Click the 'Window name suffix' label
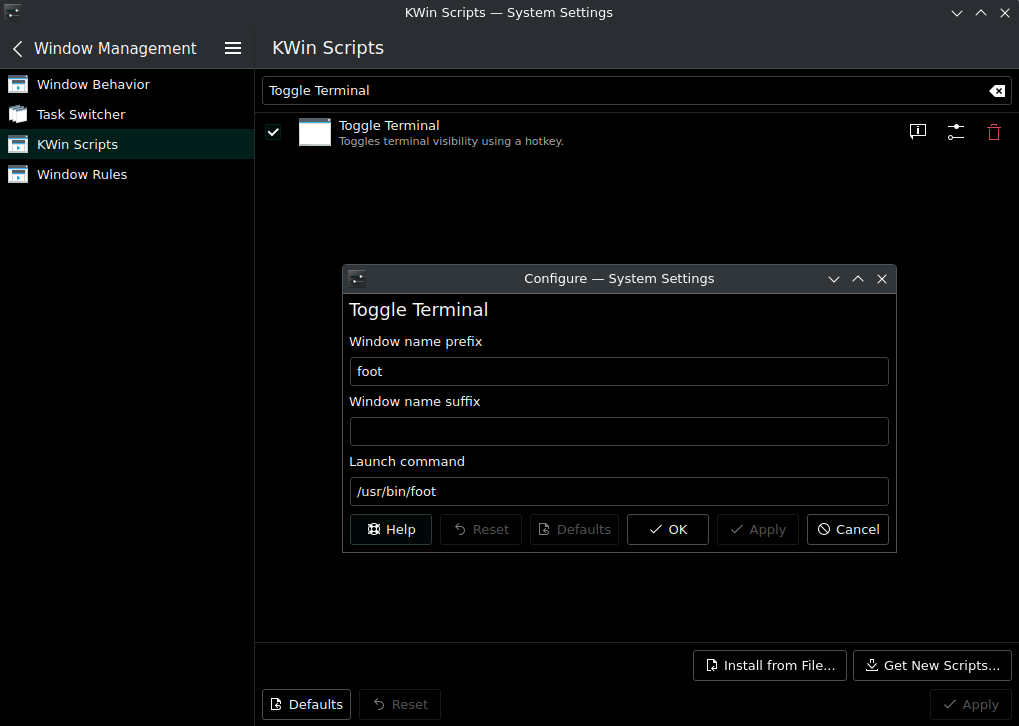The width and height of the screenshot is (1019, 726). tap(415, 402)
